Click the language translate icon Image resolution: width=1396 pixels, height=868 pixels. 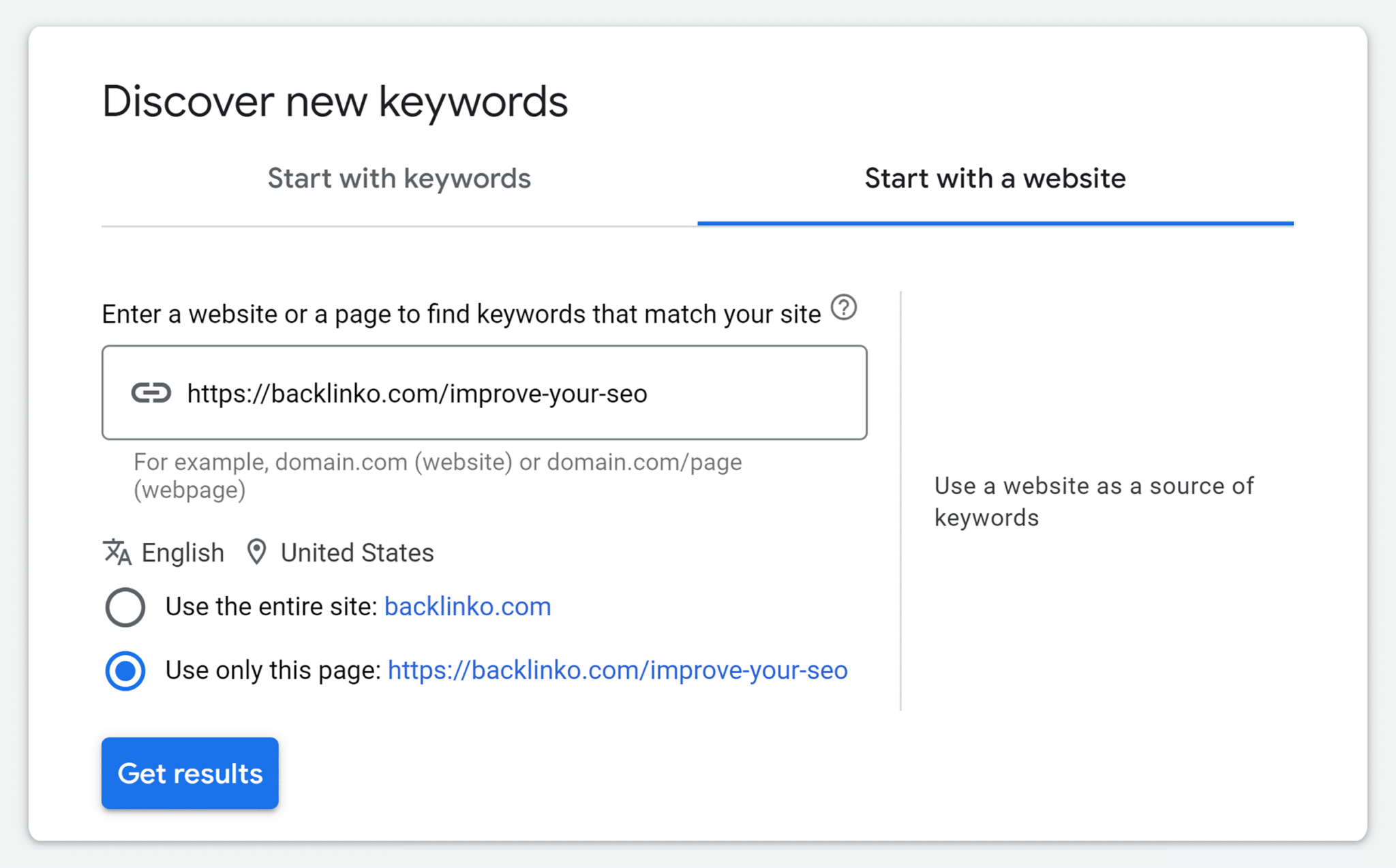(x=117, y=552)
